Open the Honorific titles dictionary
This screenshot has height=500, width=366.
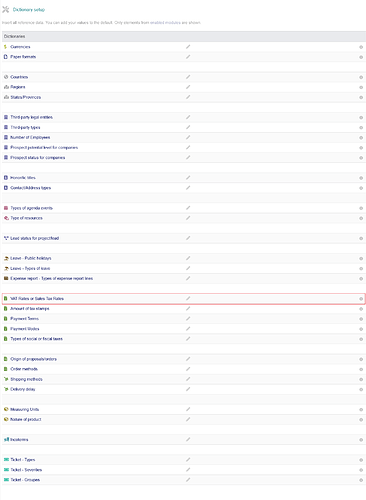(23, 178)
